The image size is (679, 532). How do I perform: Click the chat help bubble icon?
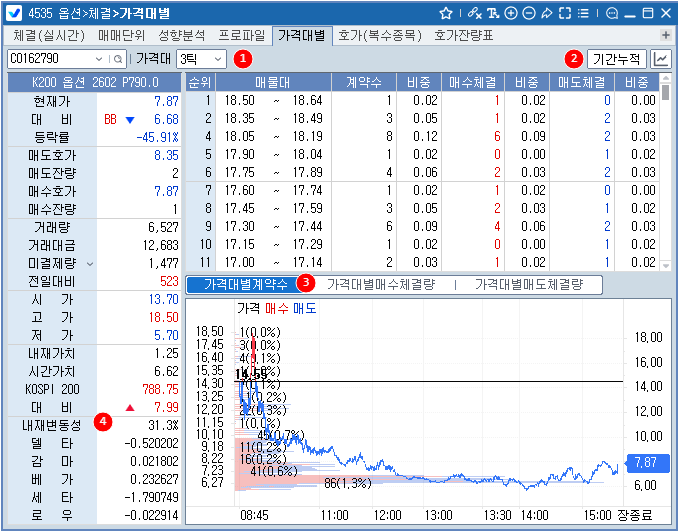(x=612, y=13)
